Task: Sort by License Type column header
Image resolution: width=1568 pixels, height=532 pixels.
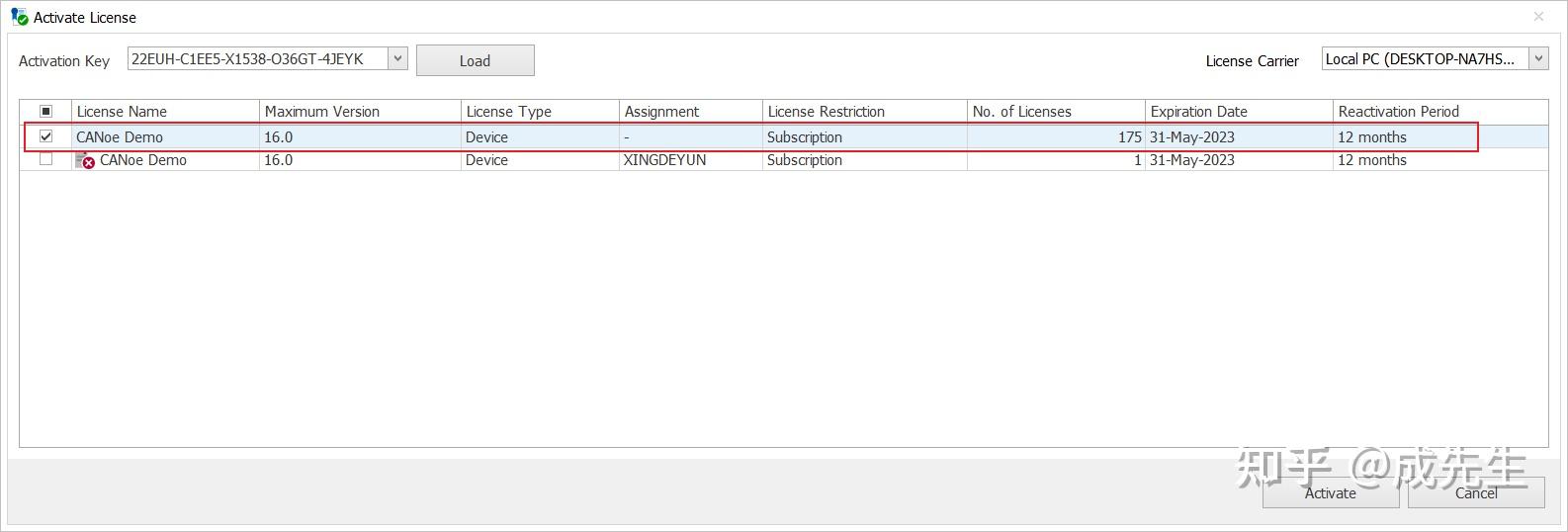Action: [540, 111]
